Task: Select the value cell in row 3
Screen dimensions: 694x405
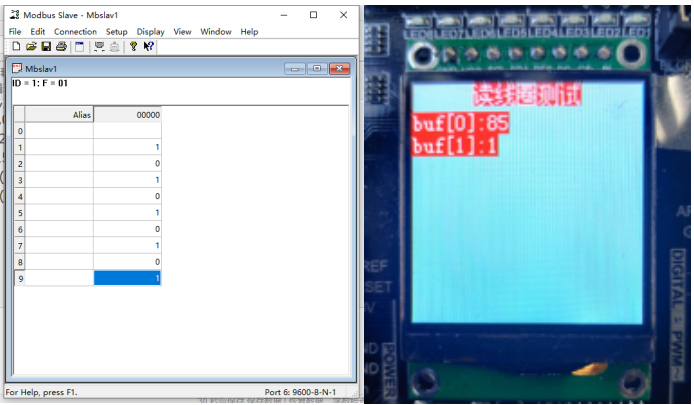Action: [127, 180]
